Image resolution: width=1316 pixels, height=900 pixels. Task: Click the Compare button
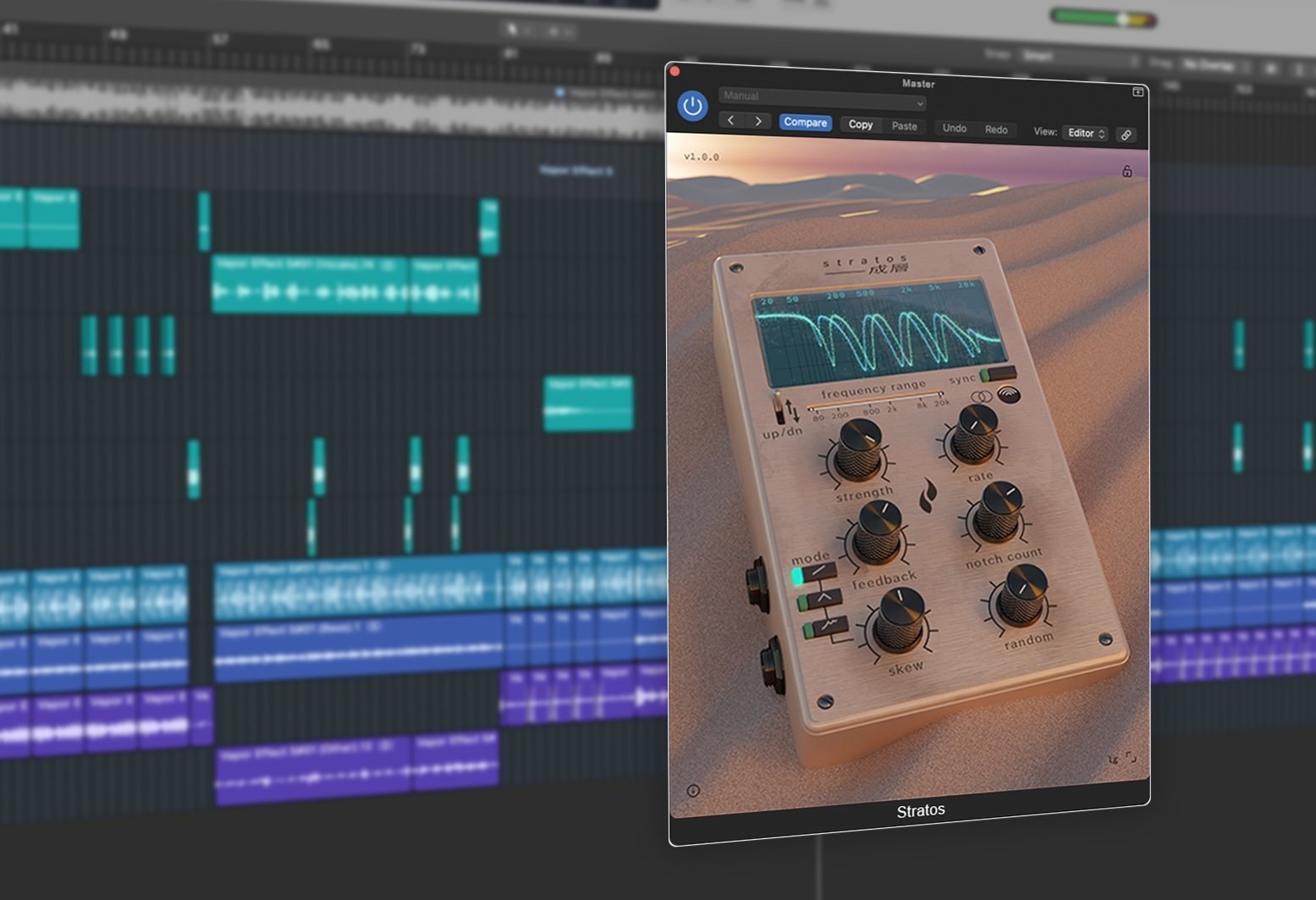click(805, 123)
